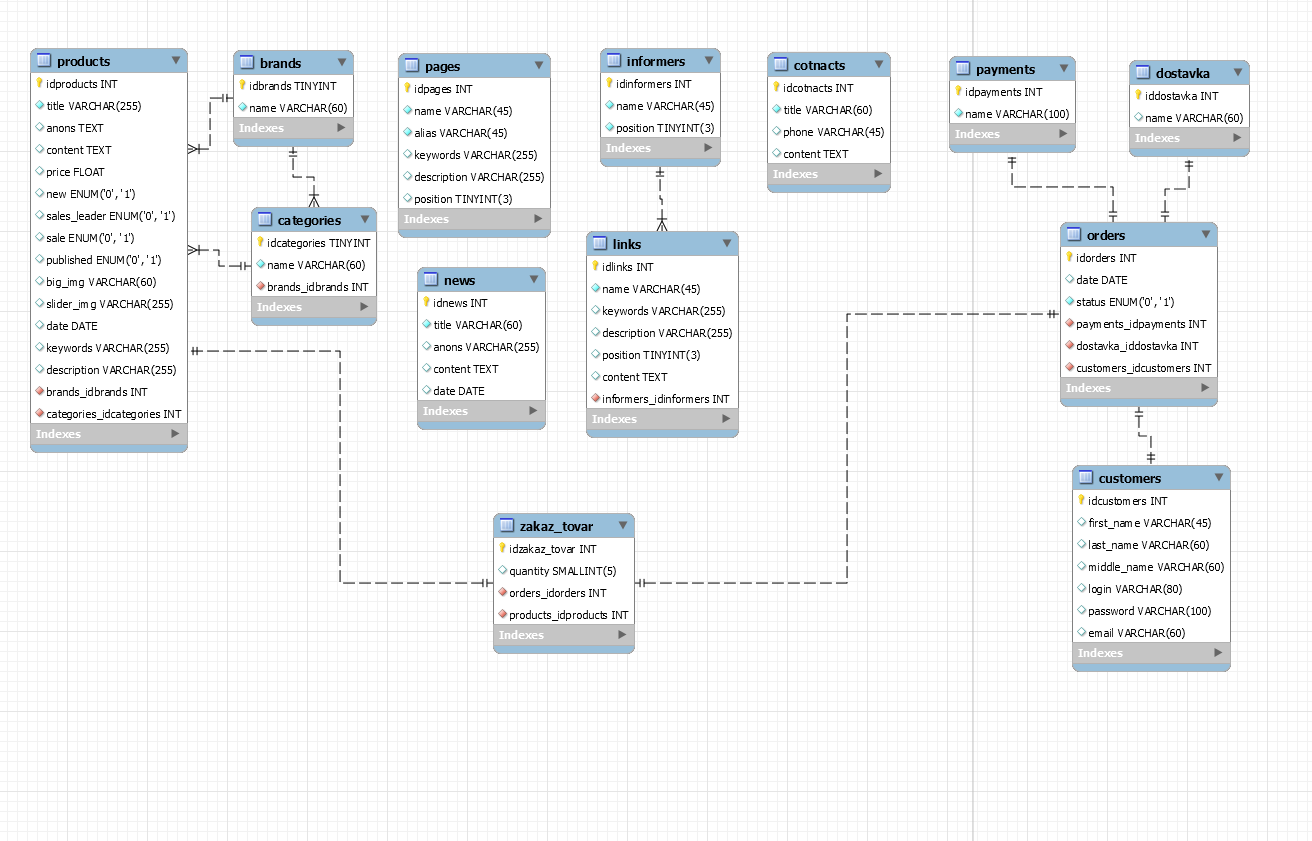Collapse the pages table with header arrow
The image size is (1312, 841).
(539, 66)
